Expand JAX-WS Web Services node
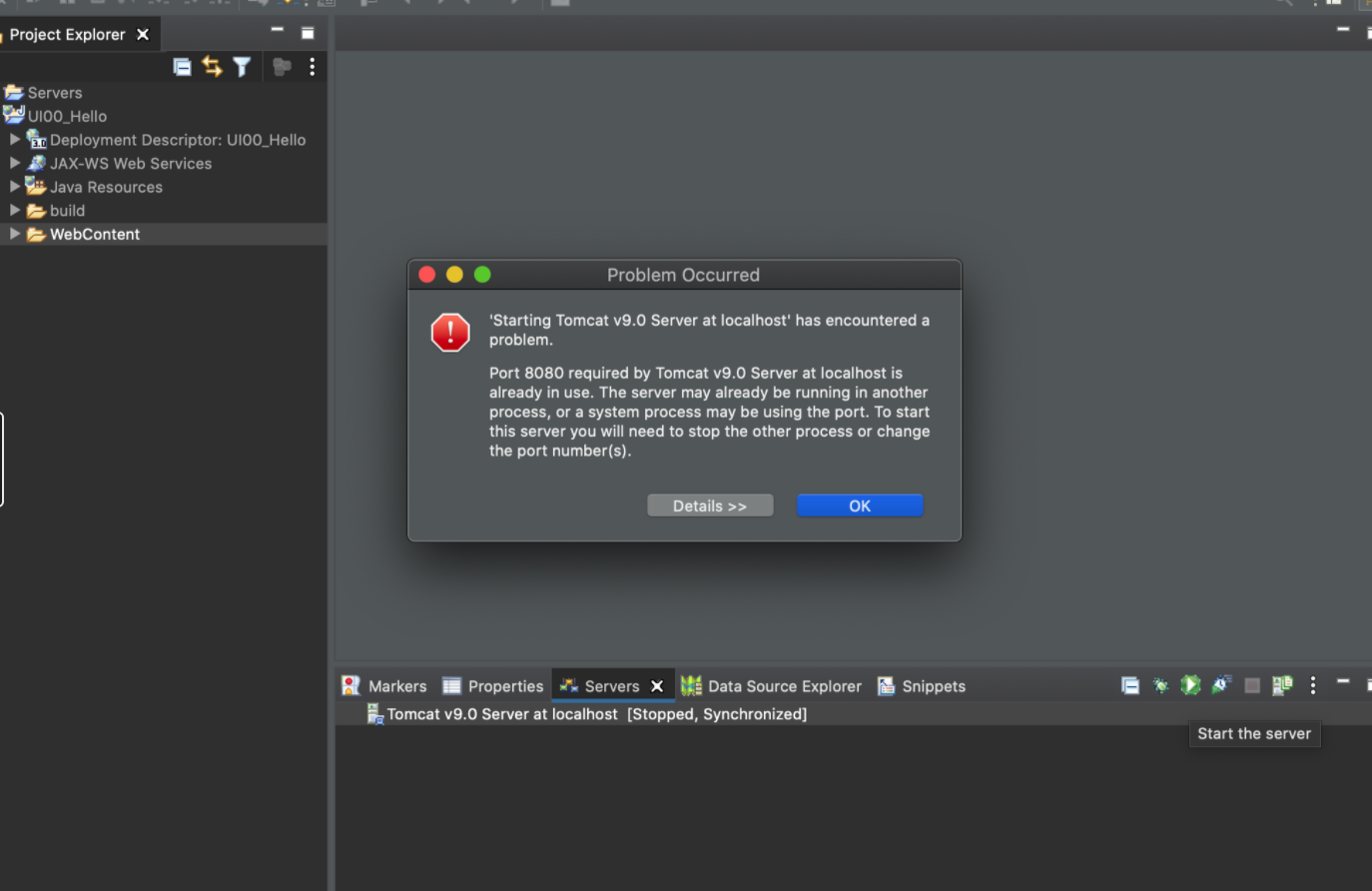 (x=15, y=163)
